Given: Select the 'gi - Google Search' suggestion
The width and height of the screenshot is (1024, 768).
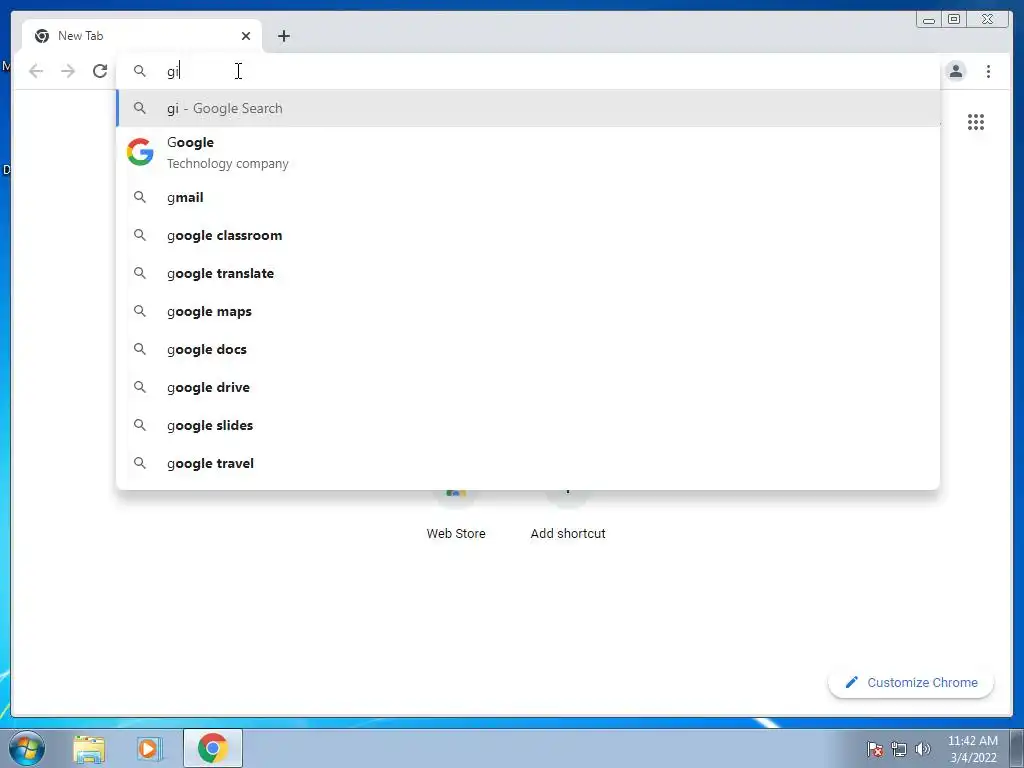Looking at the screenshot, I should tap(528, 108).
